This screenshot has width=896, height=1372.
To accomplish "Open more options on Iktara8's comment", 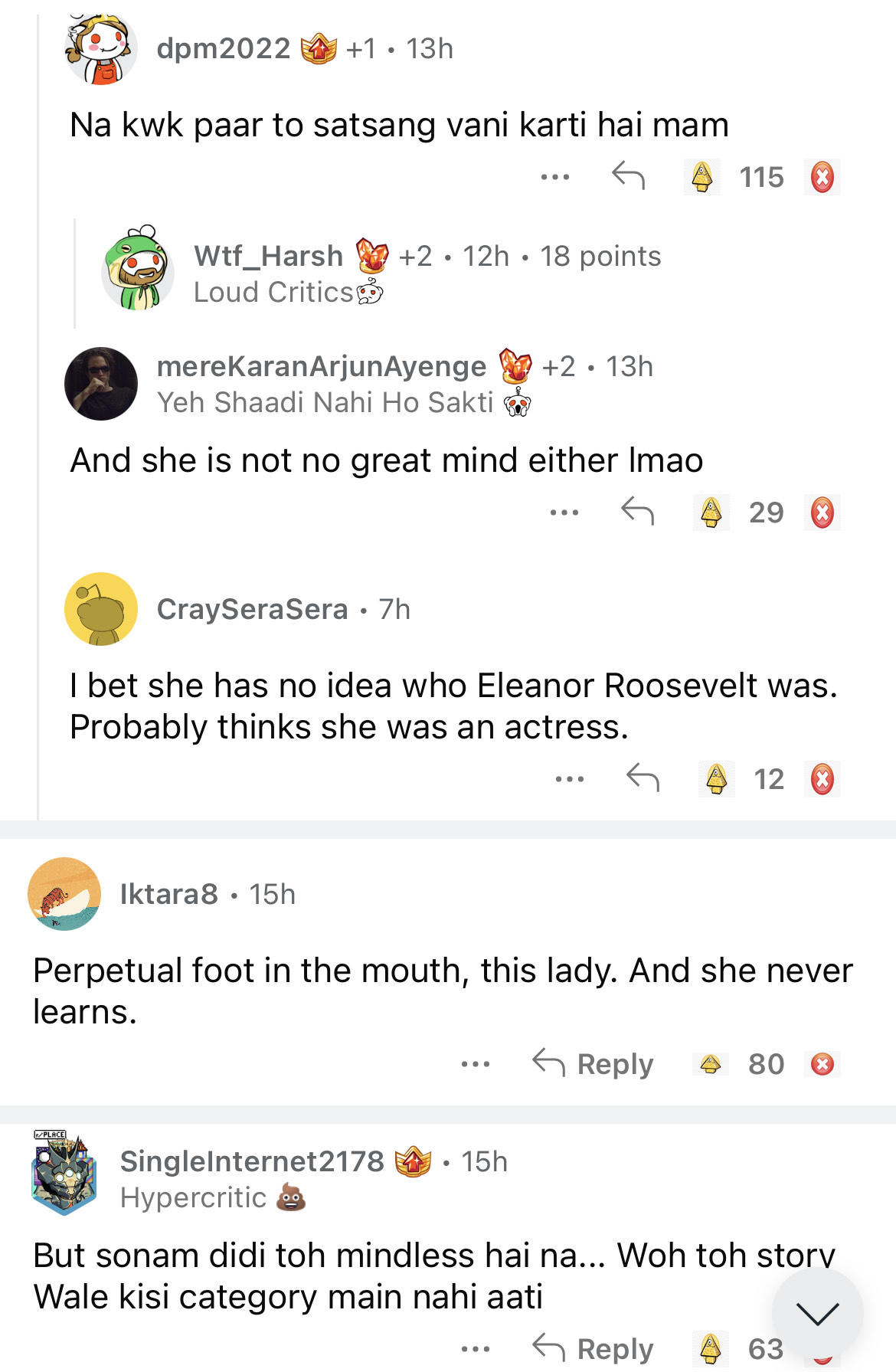I will tap(476, 1064).
